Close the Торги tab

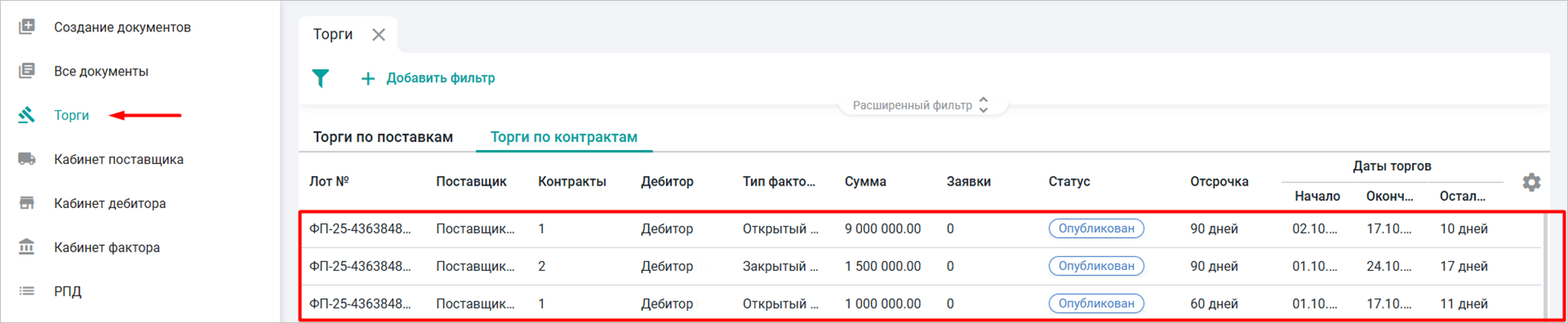click(x=379, y=35)
